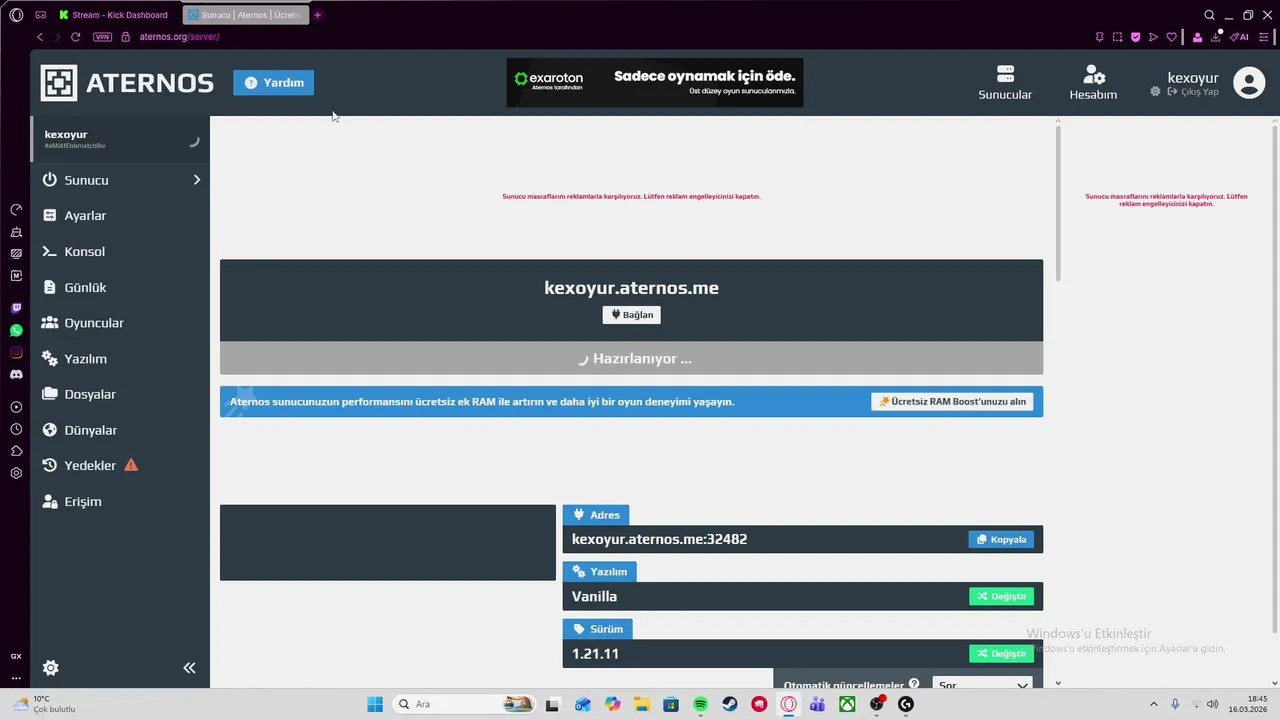Open Xbox app from the taskbar

pyautogui.click(x=847, y=704)
